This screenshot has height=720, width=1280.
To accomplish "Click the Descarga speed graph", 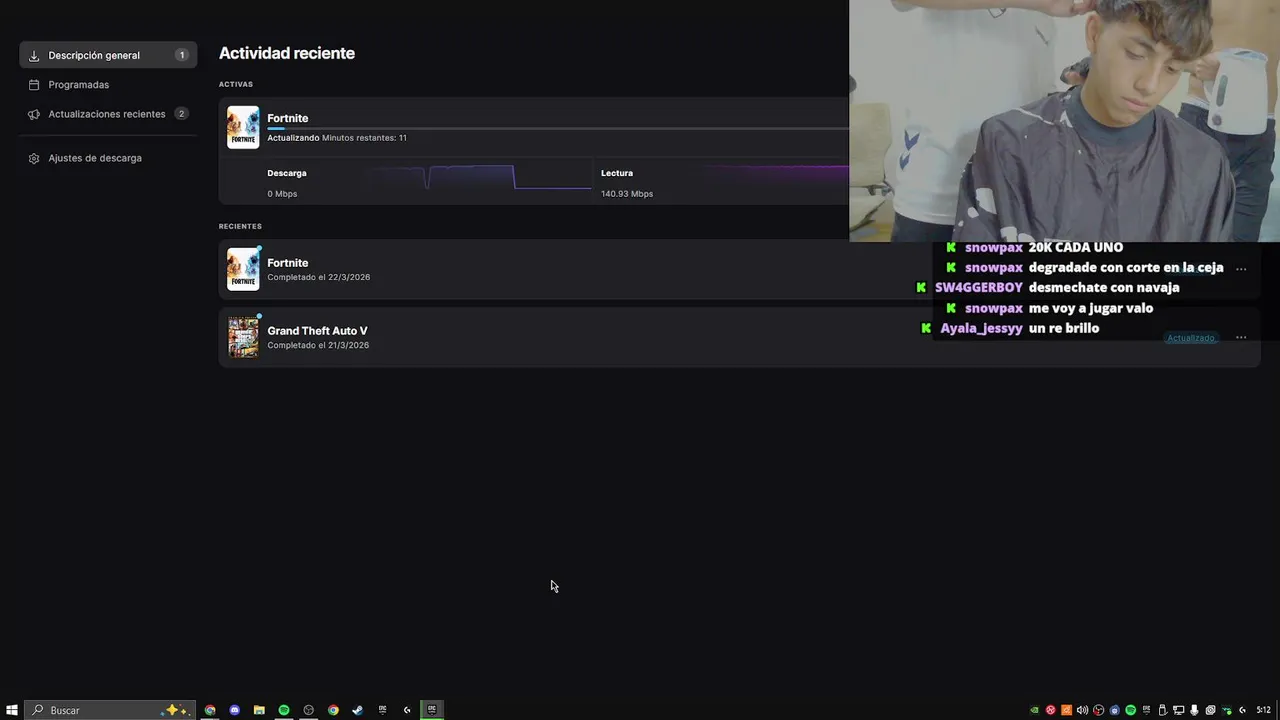I will [x=481, y=177].
